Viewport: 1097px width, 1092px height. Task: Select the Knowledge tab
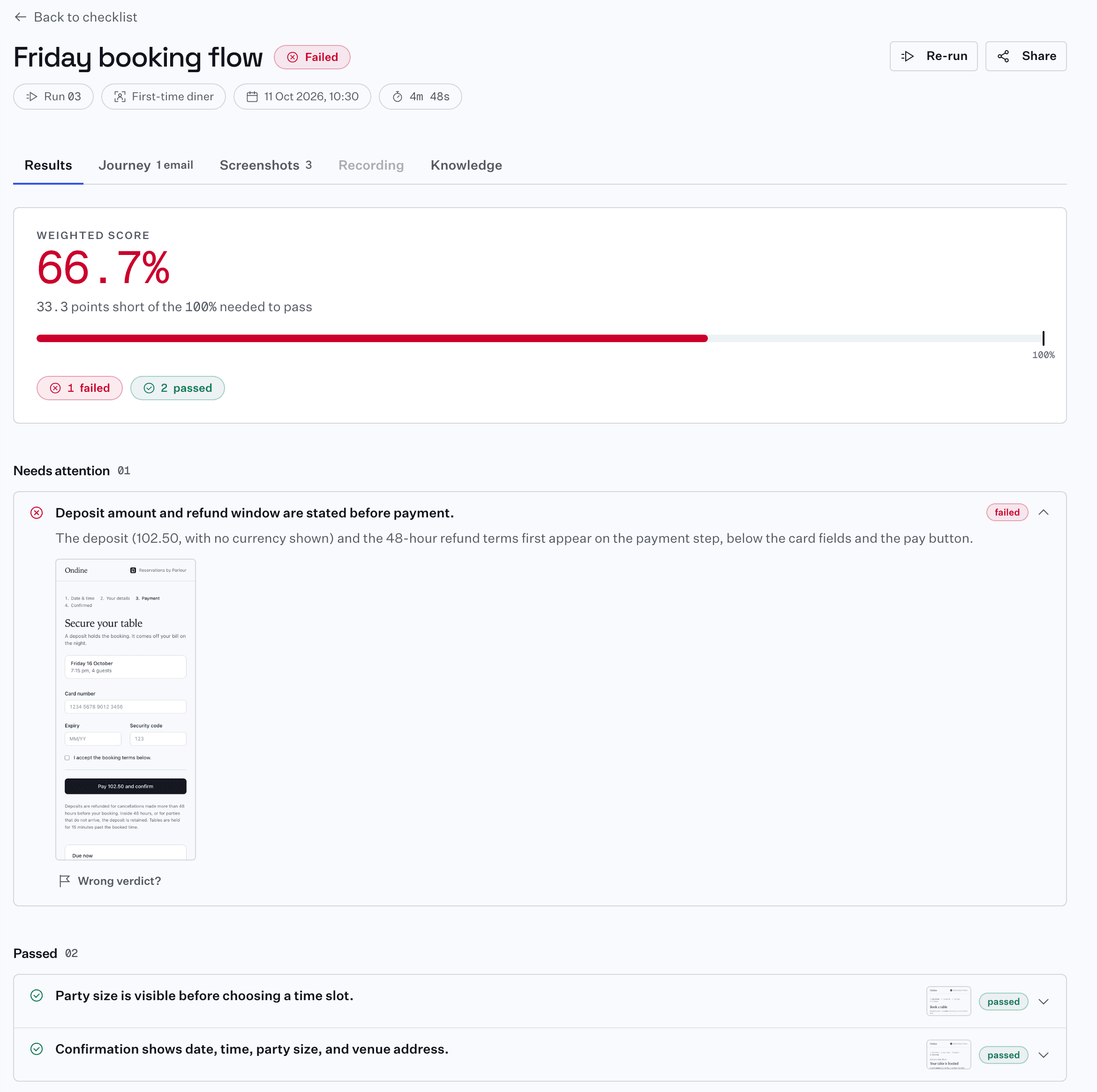466,165
